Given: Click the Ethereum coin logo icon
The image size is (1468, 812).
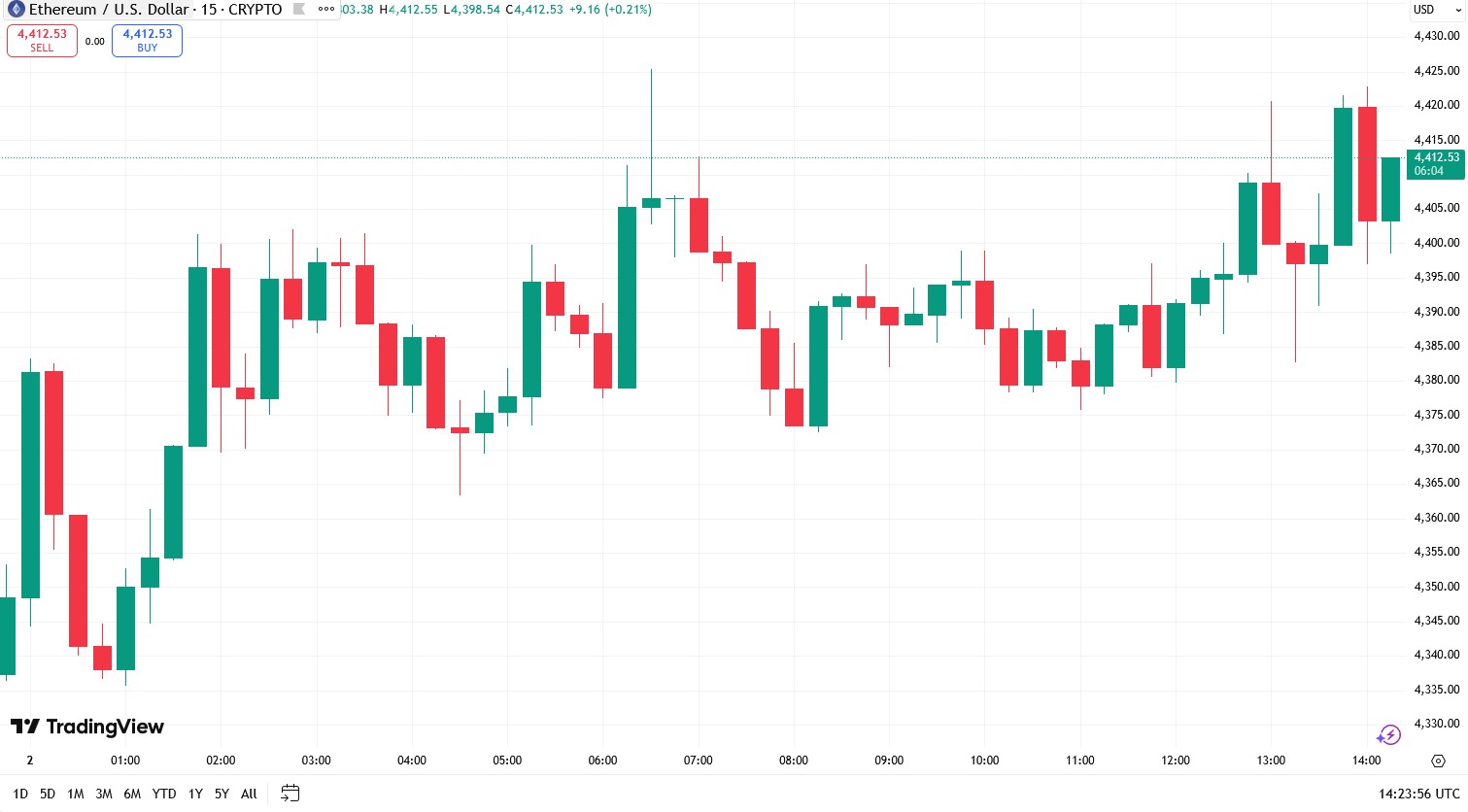Looking at the screenshot, I should 16,10.
